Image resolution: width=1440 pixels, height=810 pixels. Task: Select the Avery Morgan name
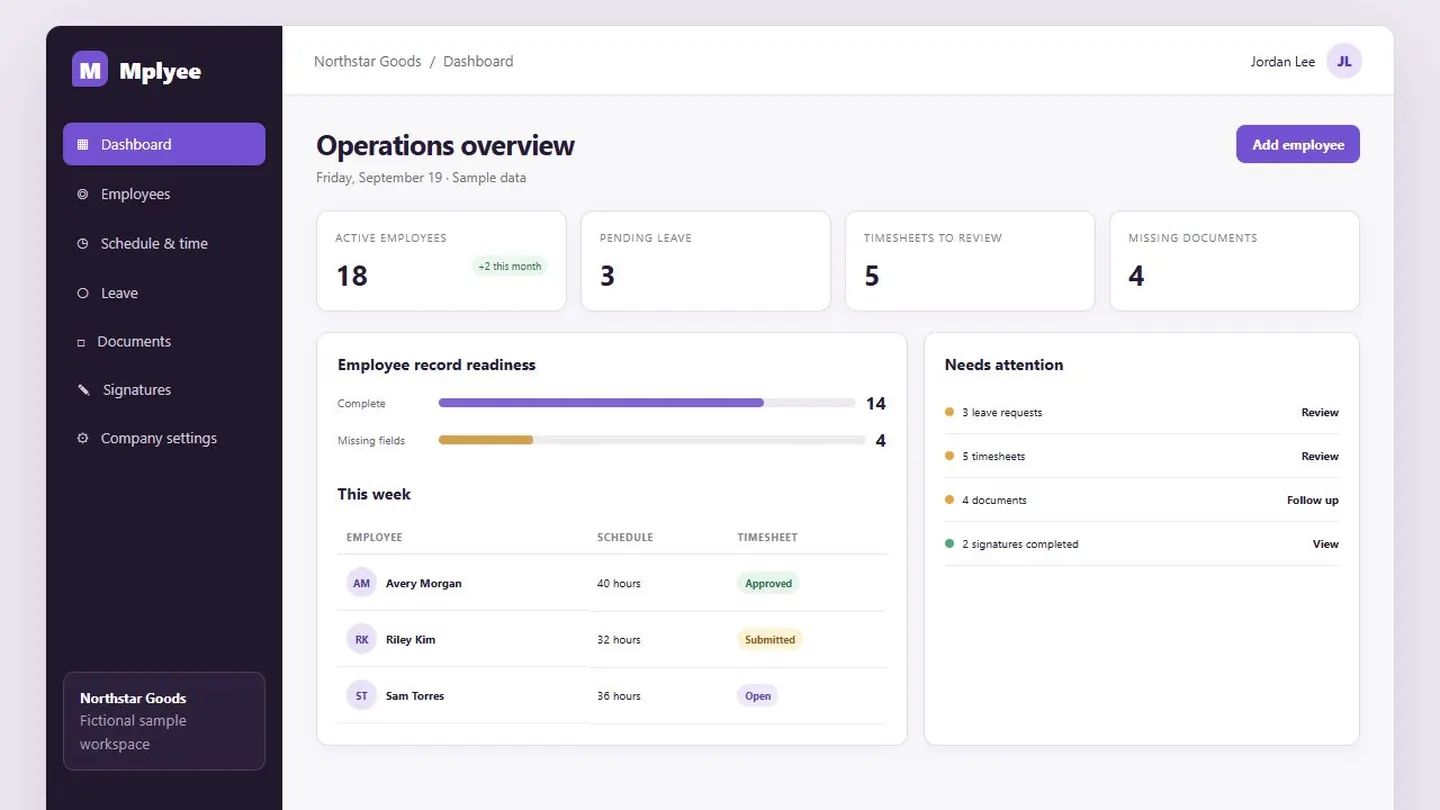pyautogui.click(x=424, y=583)
